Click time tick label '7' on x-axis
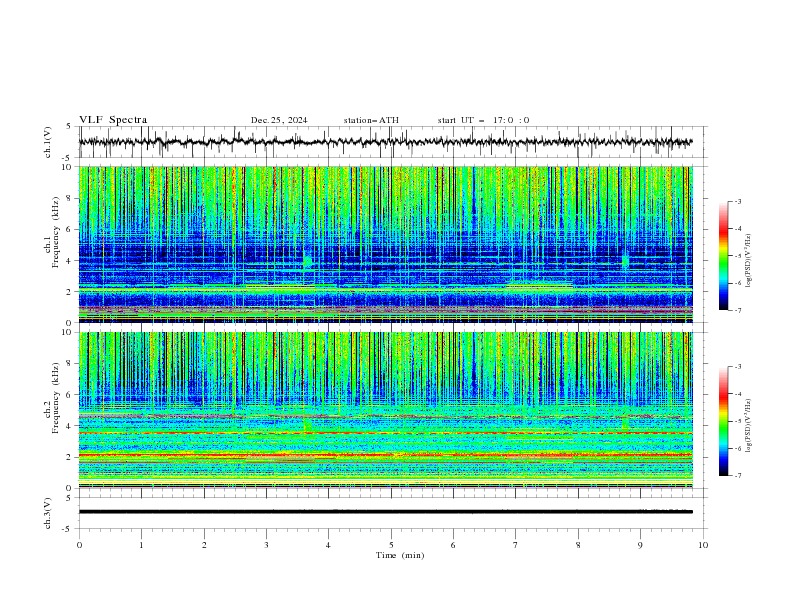 (x=516, y=545)
